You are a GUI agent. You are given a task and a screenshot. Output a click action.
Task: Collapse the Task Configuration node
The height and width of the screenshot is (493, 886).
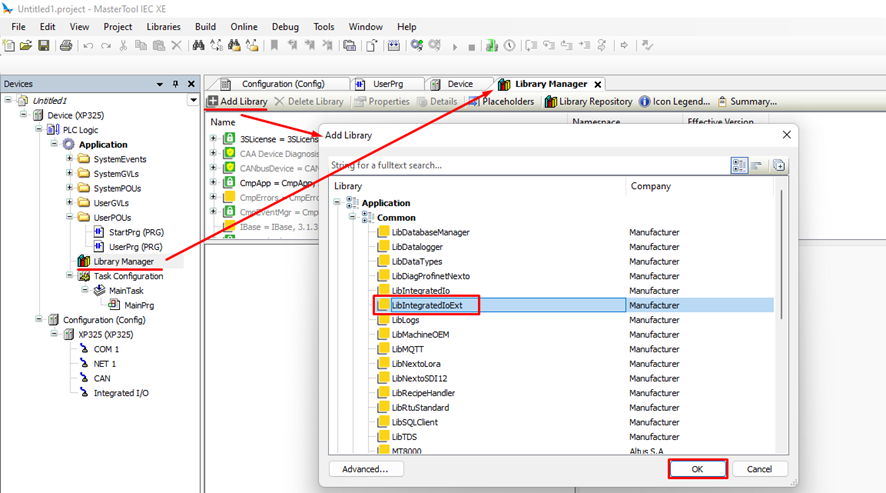tap(70, 275)
